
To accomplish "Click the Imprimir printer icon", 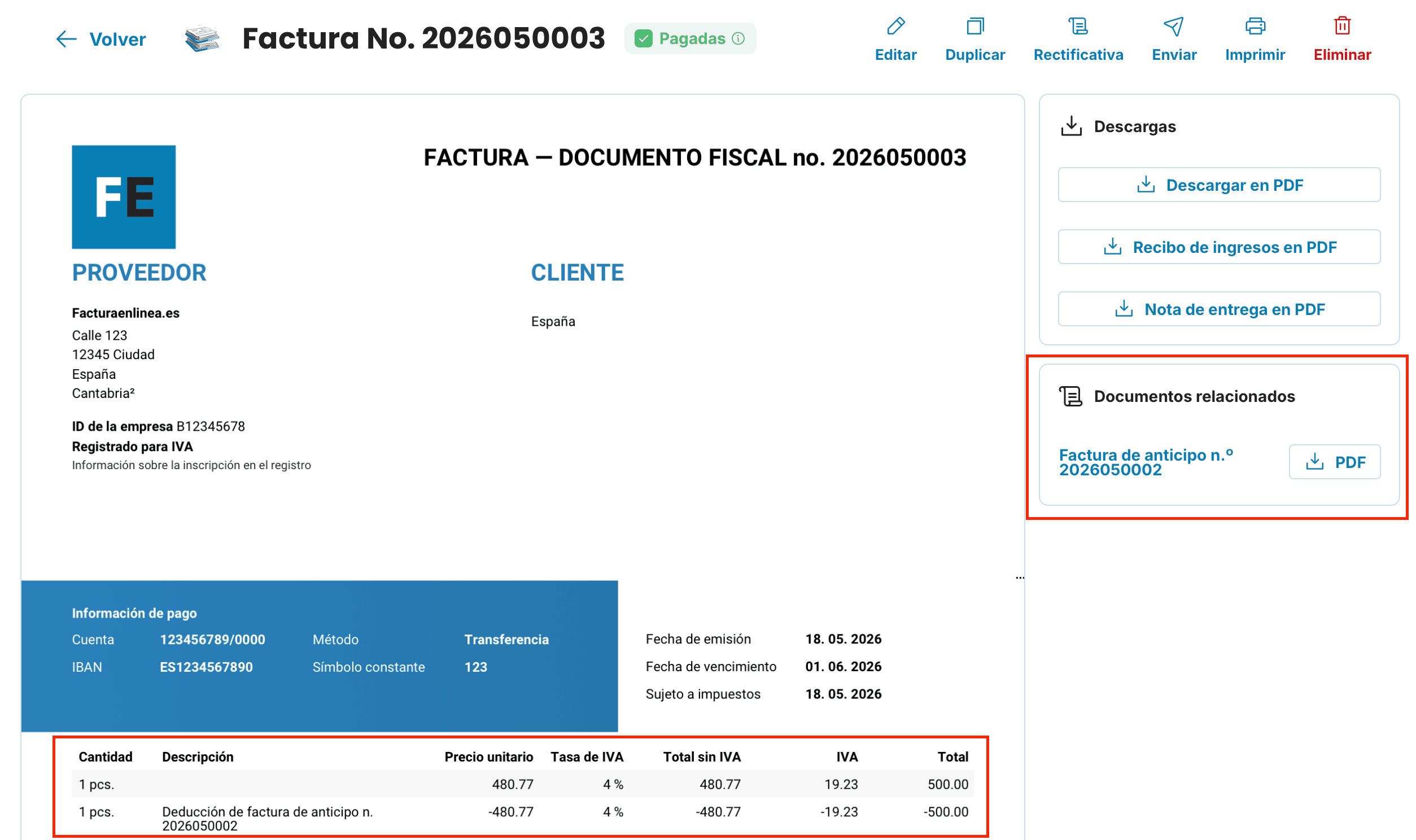I will click(x=1255, y=26).
